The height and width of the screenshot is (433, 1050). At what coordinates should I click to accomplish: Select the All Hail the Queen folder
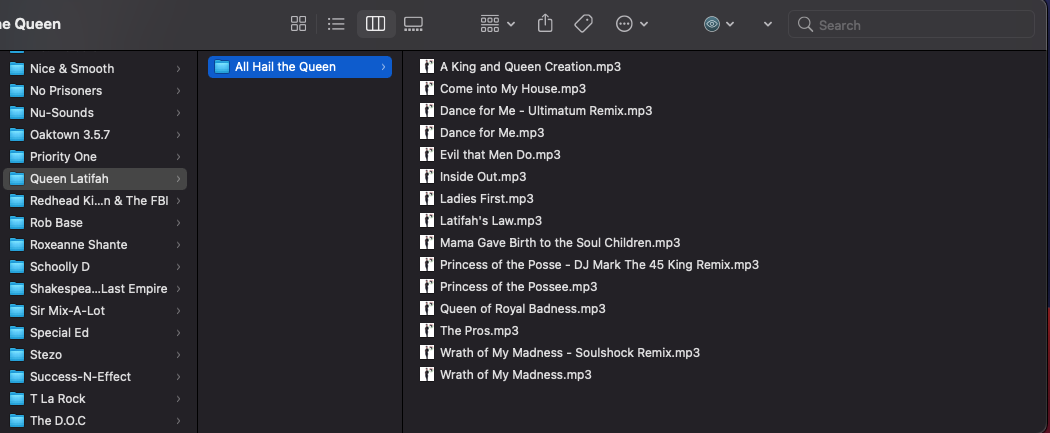point(285,67)
